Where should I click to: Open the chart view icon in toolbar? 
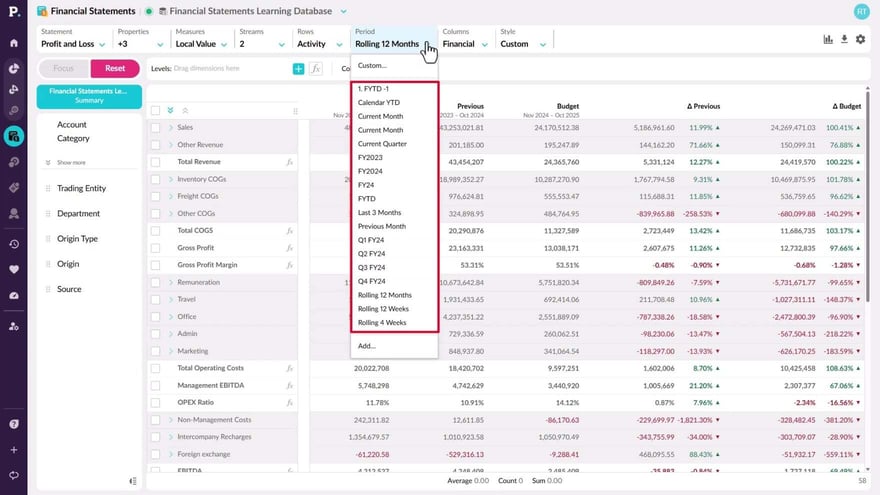(828, 39)
